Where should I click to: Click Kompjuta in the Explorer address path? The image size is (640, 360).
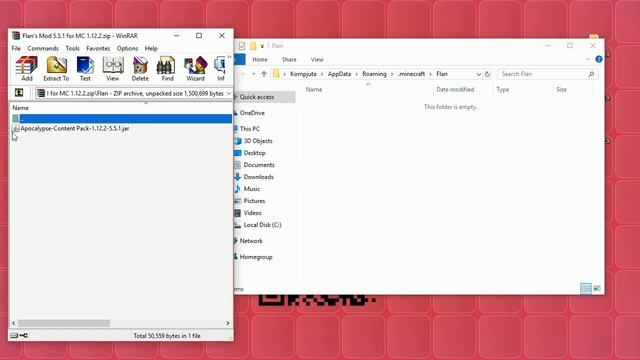(303, 74)
